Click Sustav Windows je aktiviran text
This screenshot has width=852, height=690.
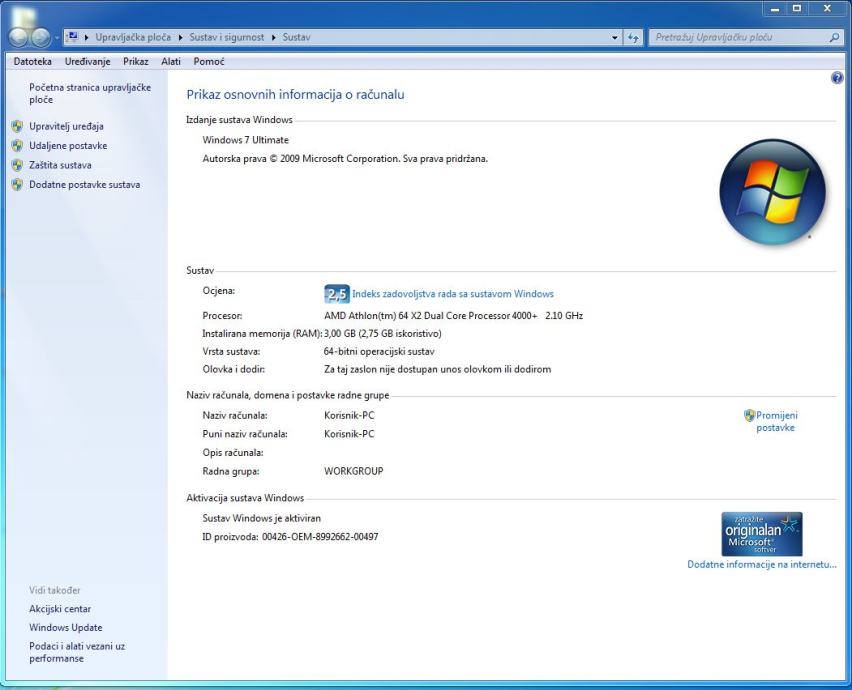pos(261,518)
